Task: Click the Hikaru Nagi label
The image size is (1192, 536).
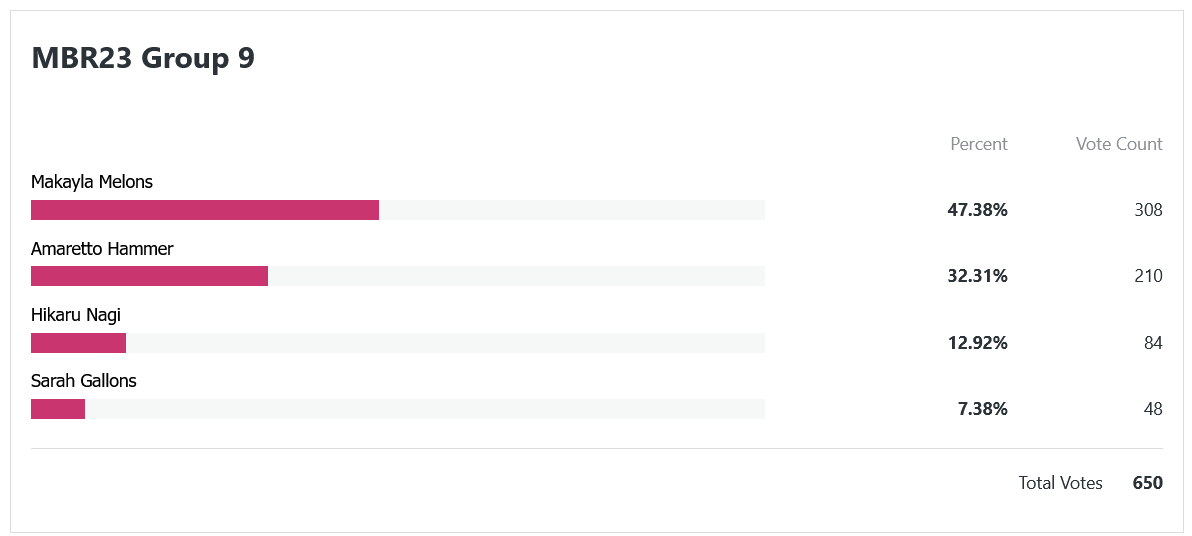Action: 76,315
